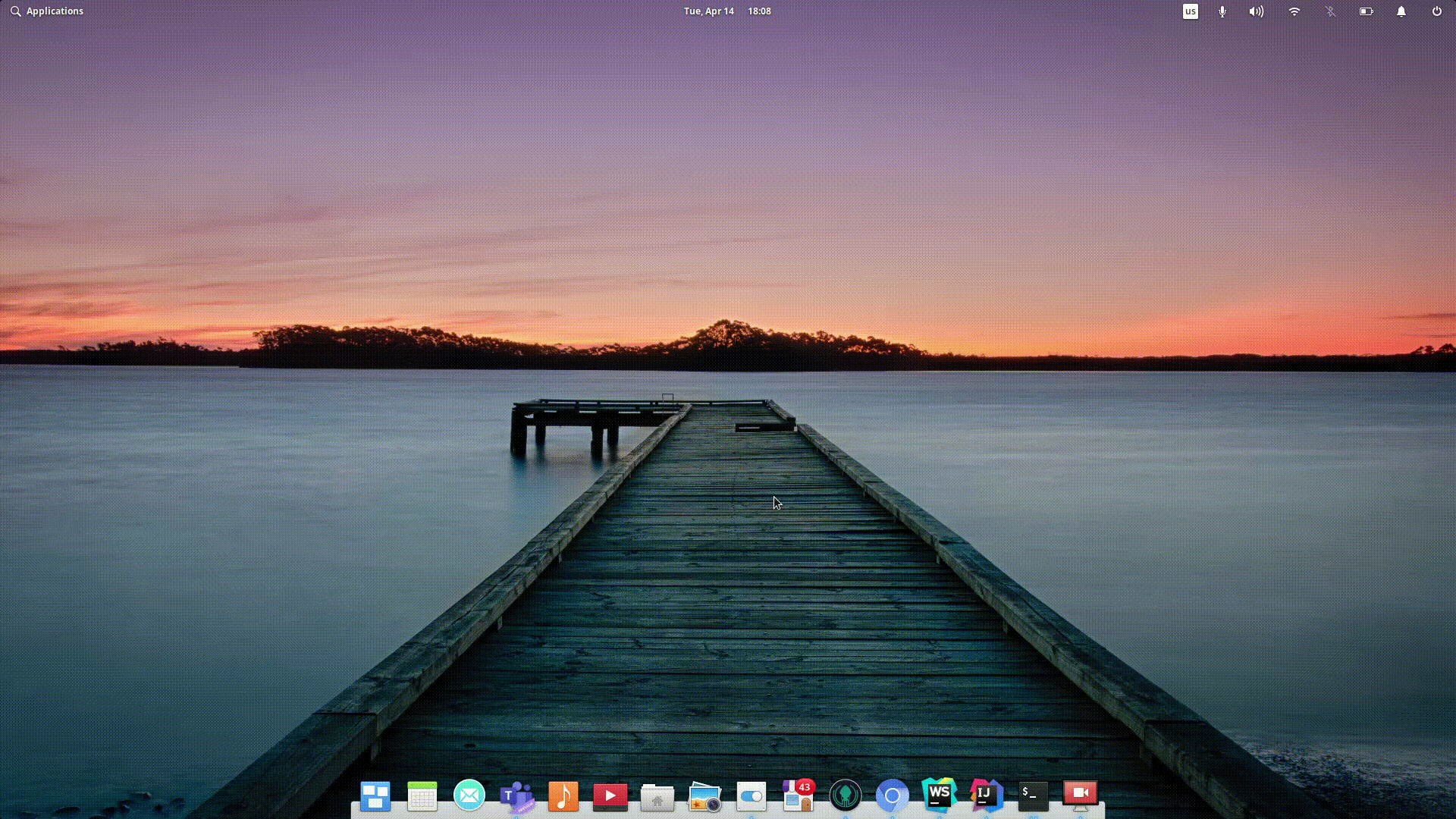Launch the red Videos player icon
The image size is (1456, 819).
610,795
